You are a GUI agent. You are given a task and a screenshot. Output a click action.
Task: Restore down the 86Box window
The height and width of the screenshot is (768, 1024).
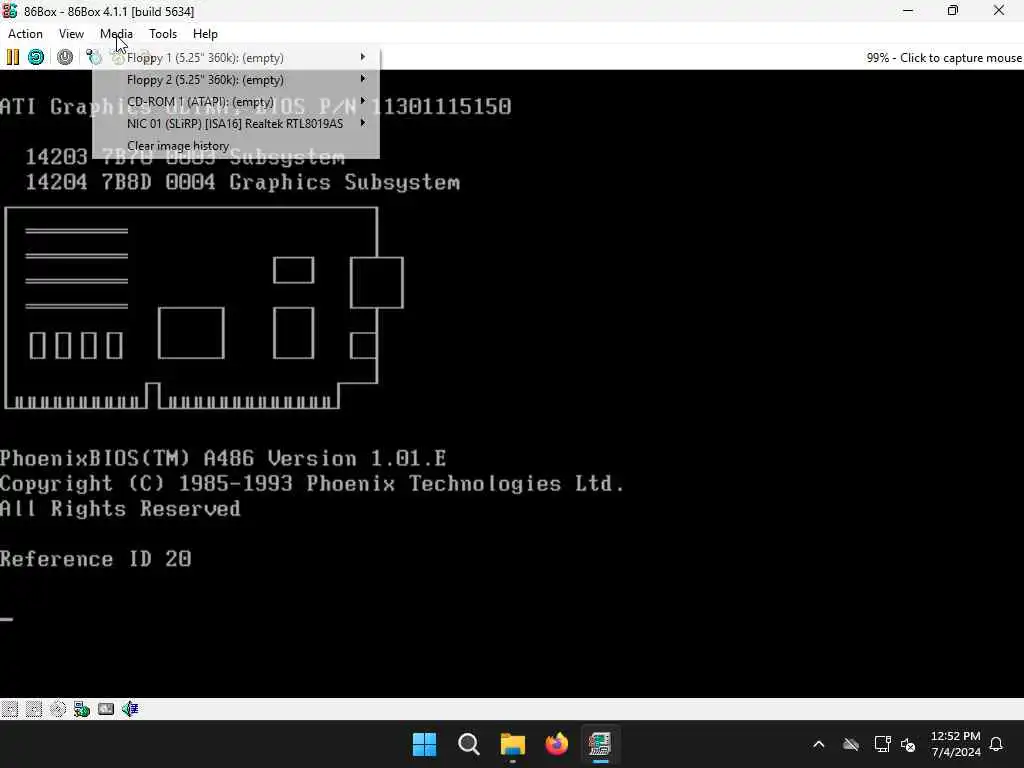(x=953, y=10)
